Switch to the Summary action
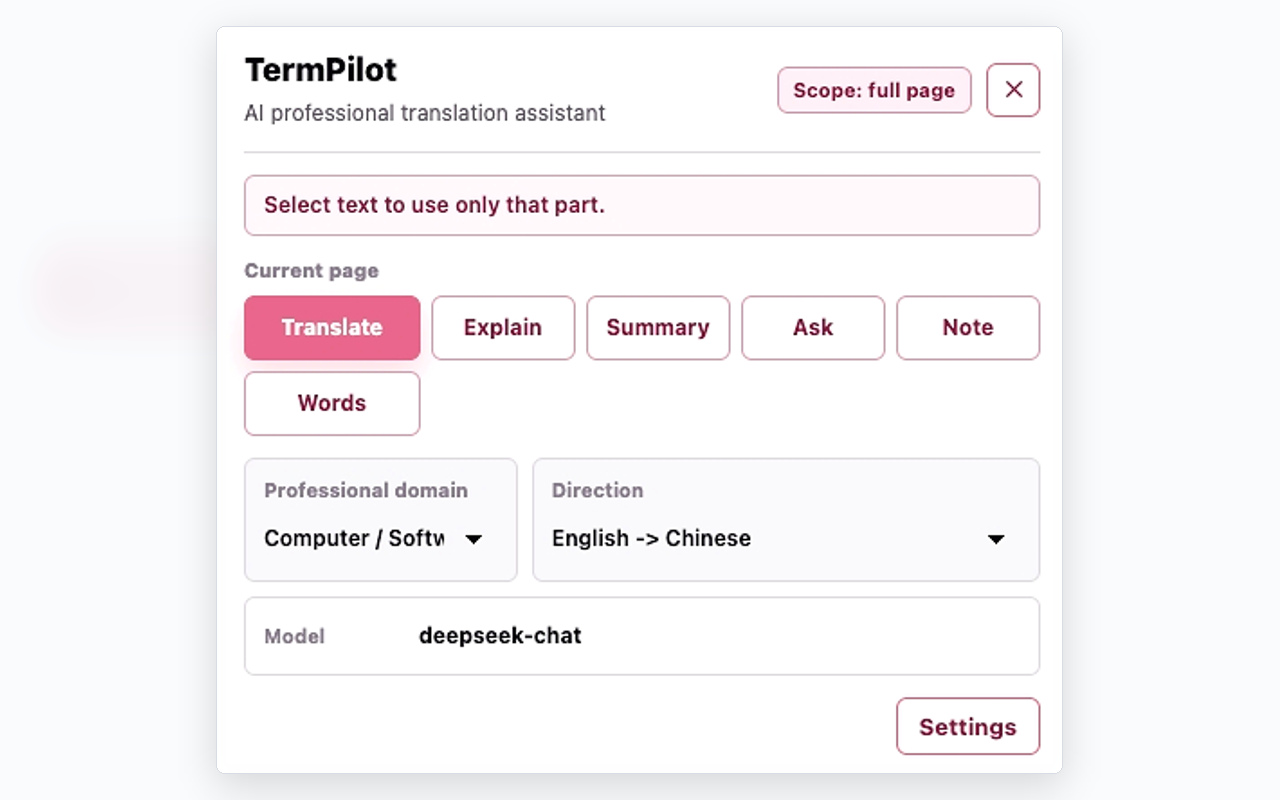The height and width of the screenshot is (800, 1280). click(x=658, y=328)
